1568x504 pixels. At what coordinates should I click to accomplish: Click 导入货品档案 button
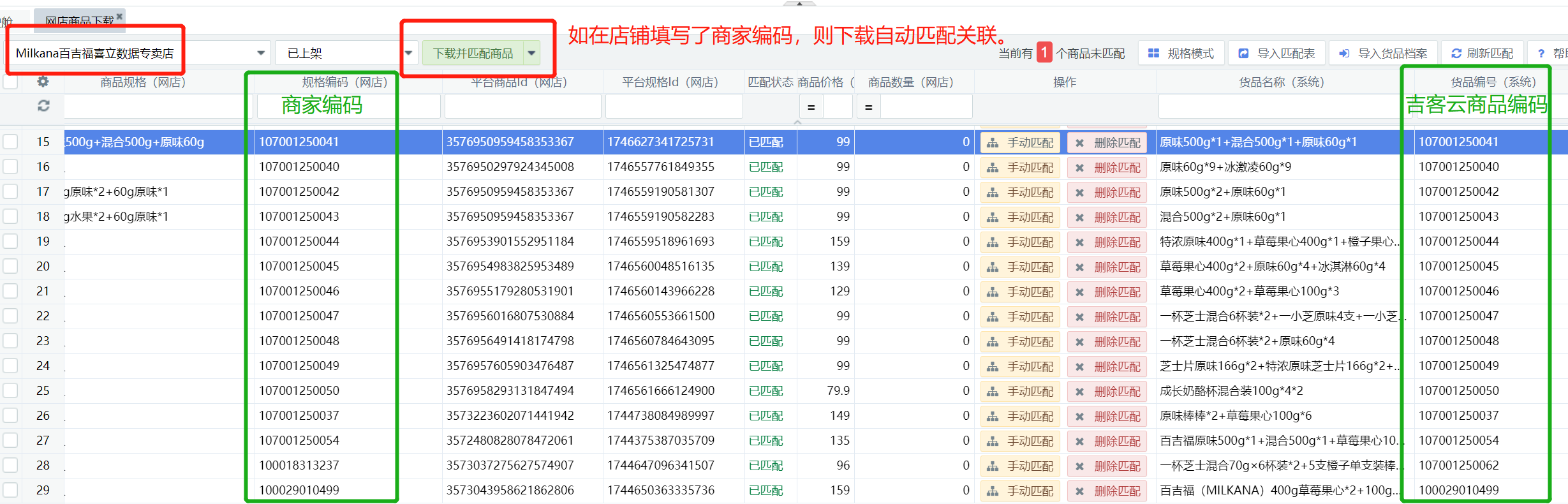1383,54
